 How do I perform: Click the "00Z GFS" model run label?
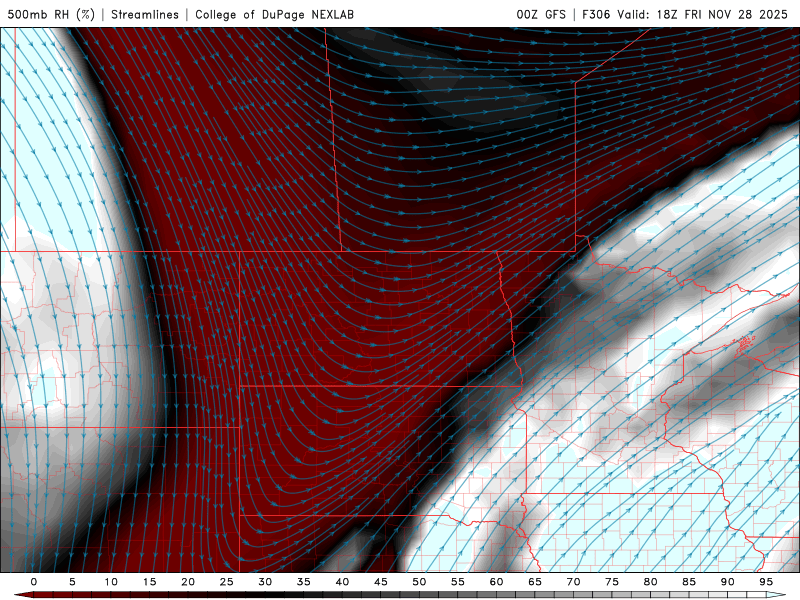pos(541,14)
